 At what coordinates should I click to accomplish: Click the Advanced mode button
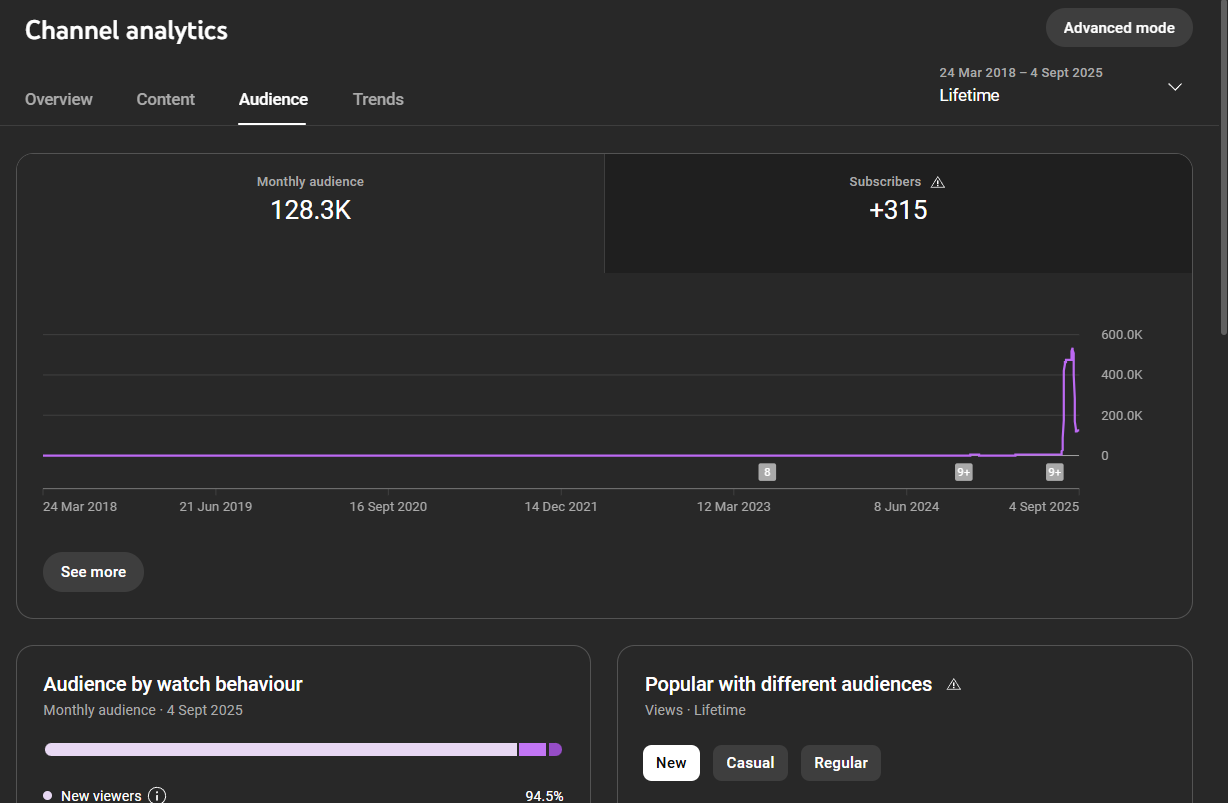coord(1119,28)
